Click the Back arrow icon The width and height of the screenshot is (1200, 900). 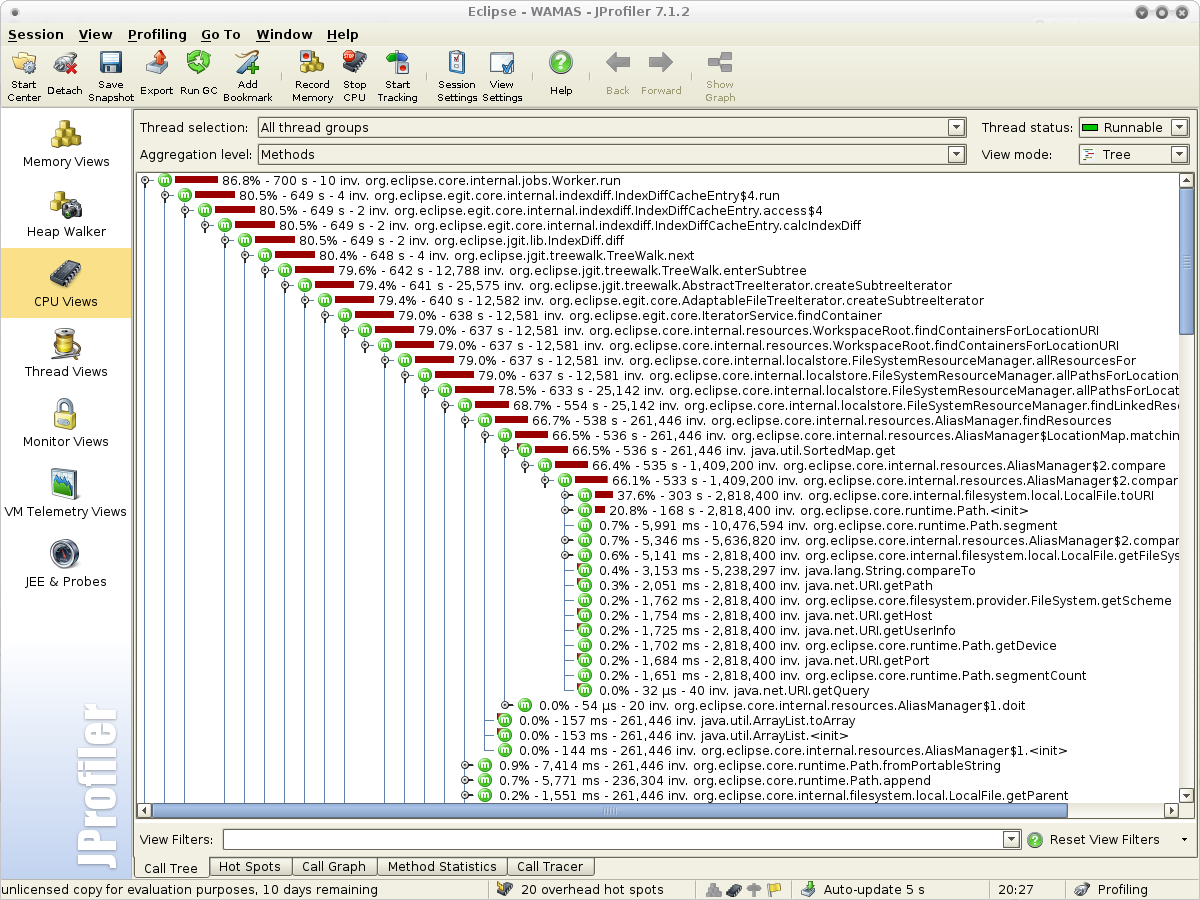[618, 63]
